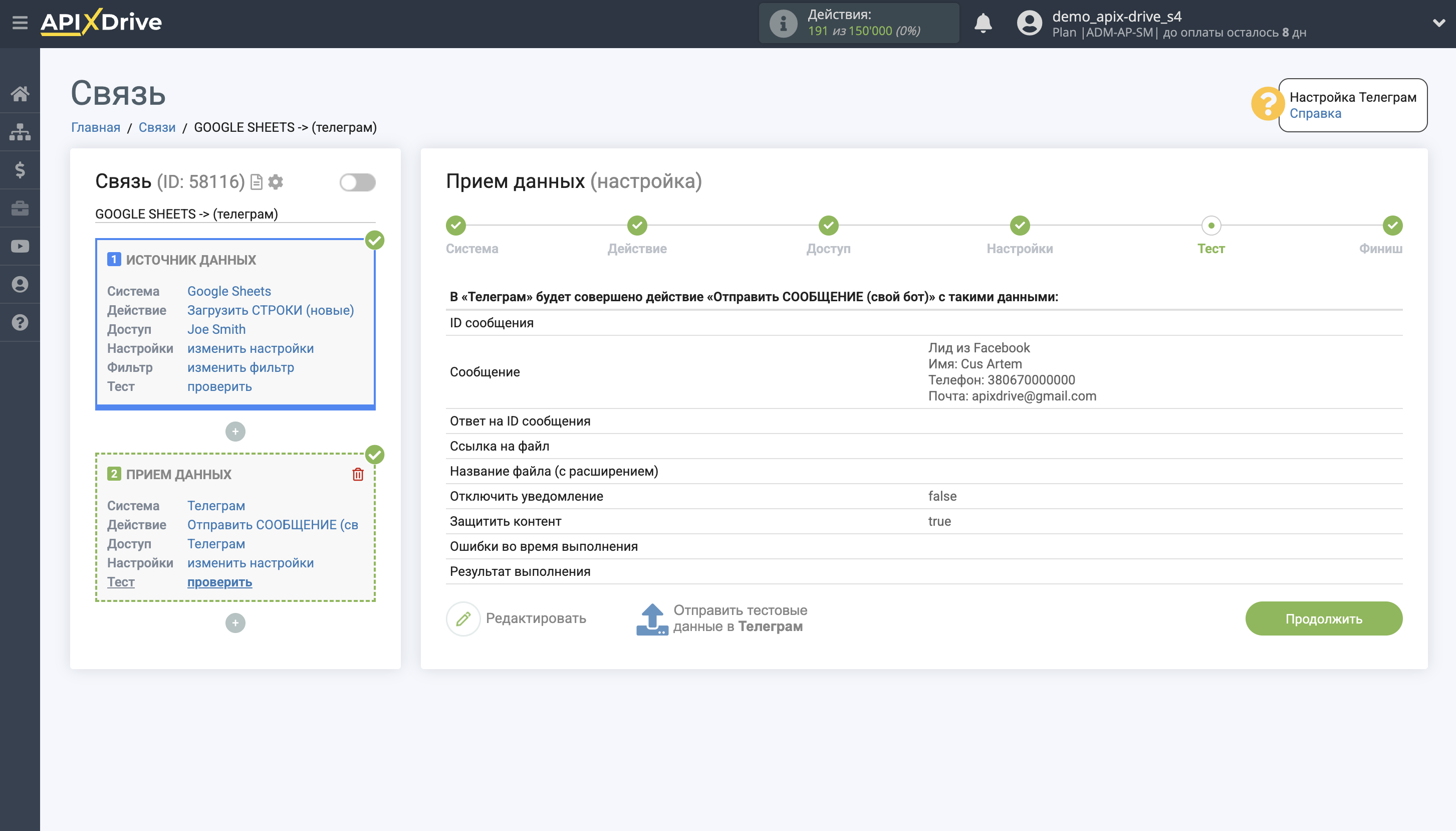Screen dimensions: 1456x831
Task: Open connection settings via gear icon
Action: click(x=276, y=181)
